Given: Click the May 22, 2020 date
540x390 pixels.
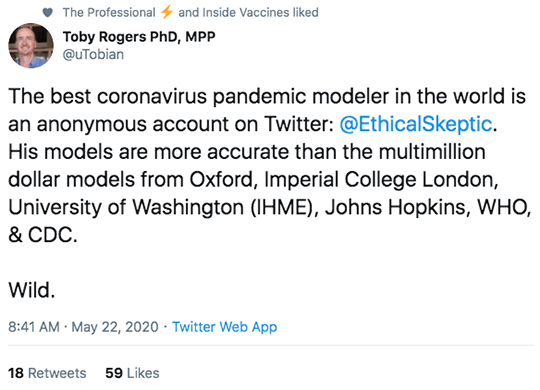Looking at the screenshot, I should [115, 327].
